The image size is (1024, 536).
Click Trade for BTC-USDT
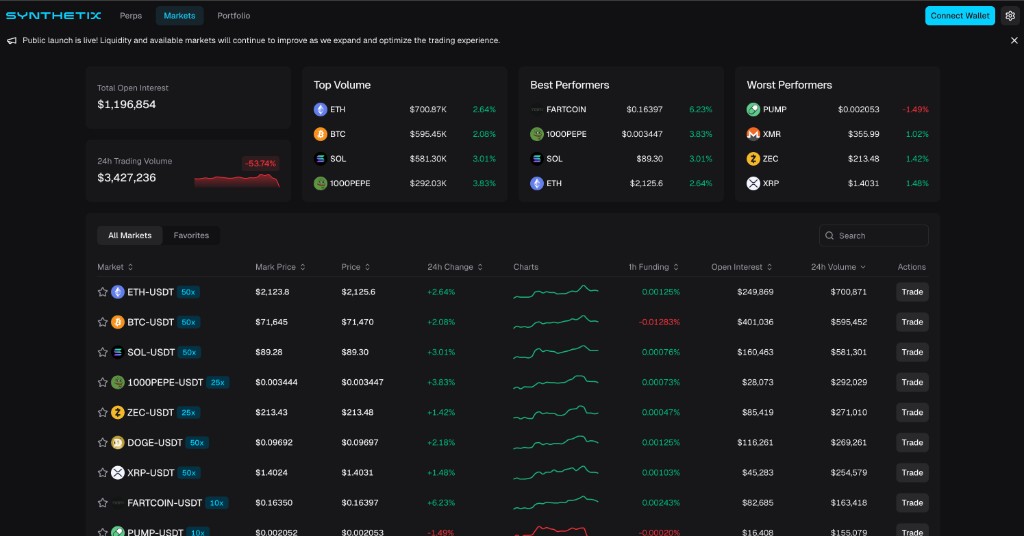(x=912, y=322)
